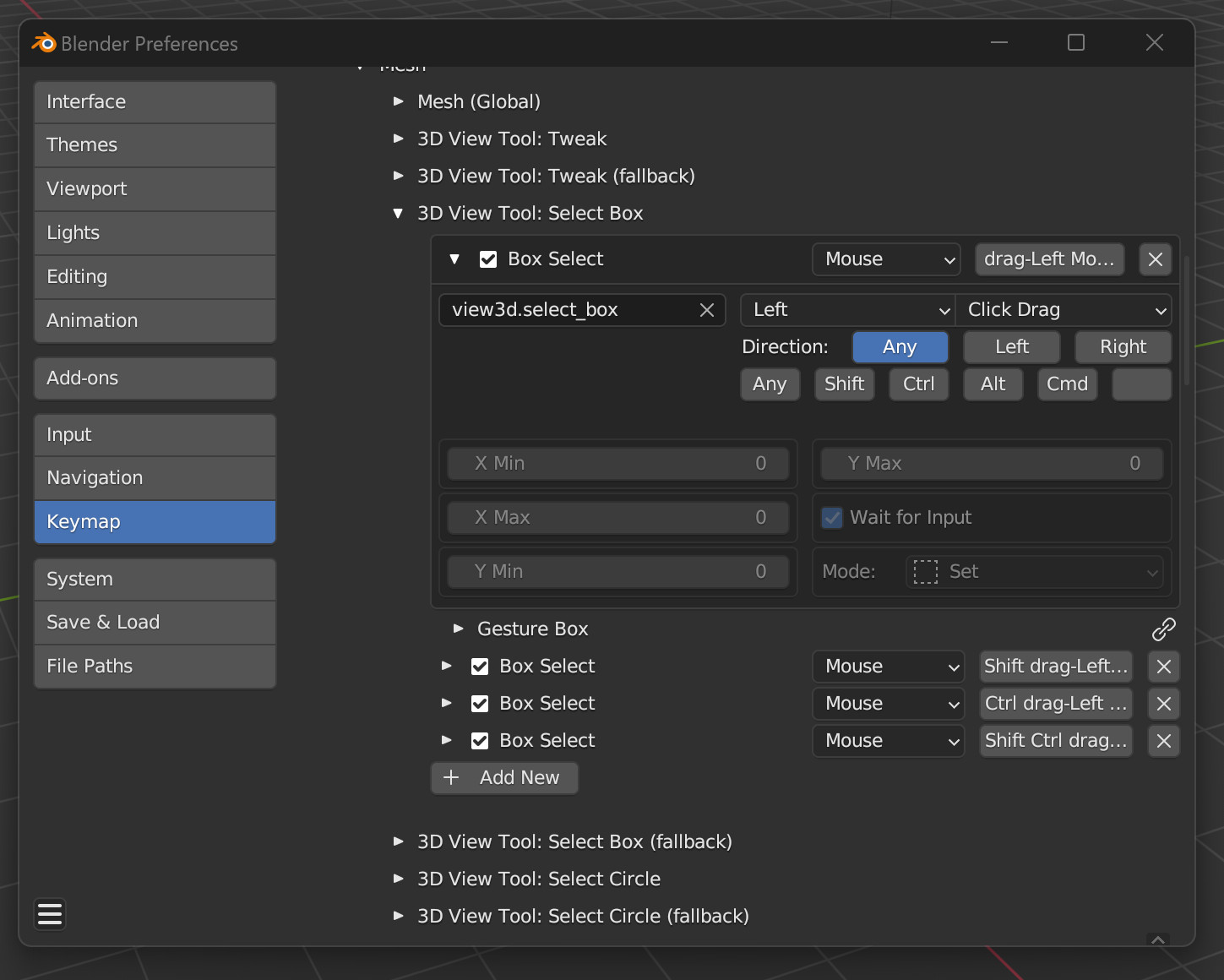Image resolution: width=1224 pixels, height=980 pixels.
Task: Toggle the Wait for Input checkbox
Action: click(832, 518)
